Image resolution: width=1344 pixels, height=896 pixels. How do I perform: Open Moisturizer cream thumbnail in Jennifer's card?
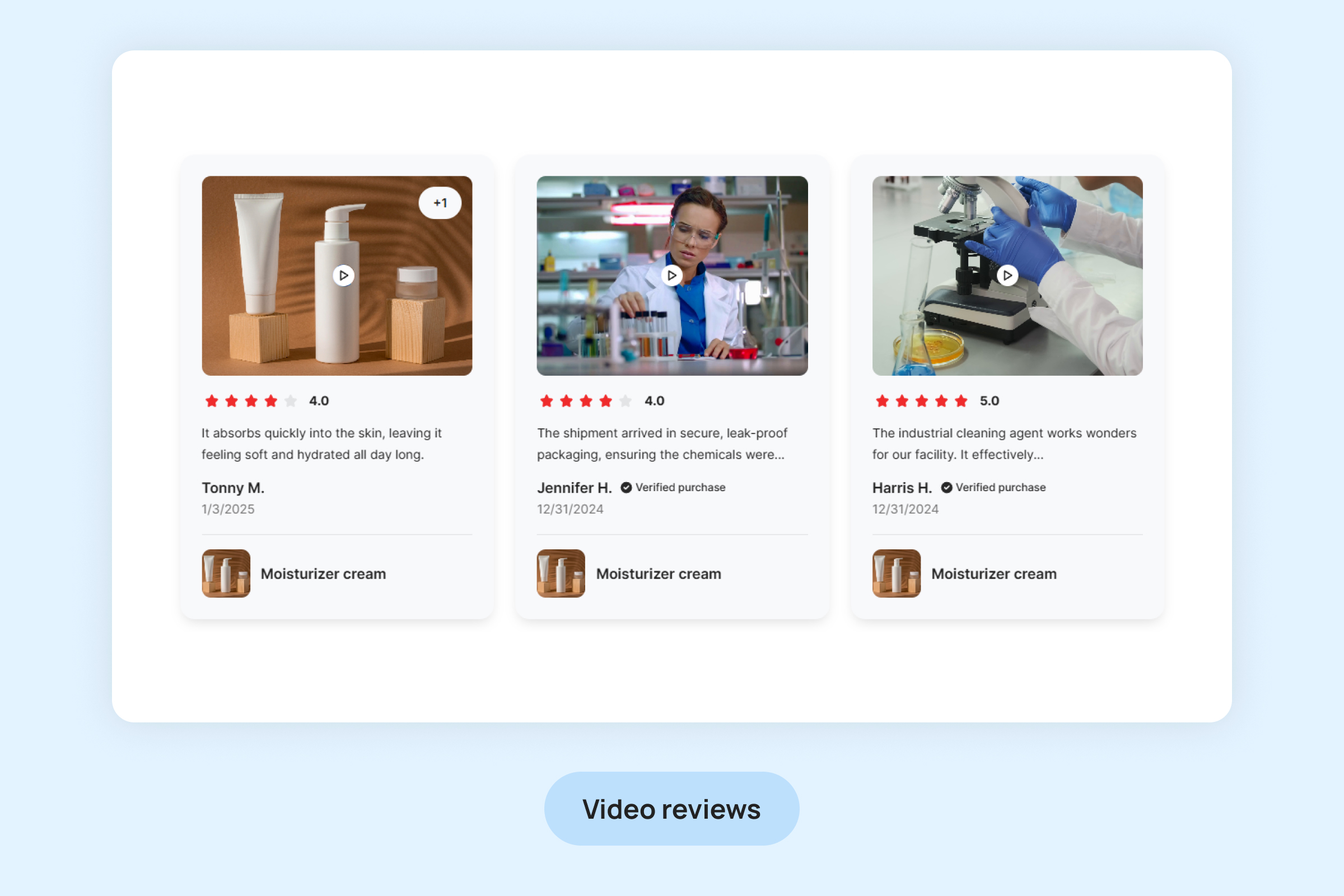(x=561, y=573)
